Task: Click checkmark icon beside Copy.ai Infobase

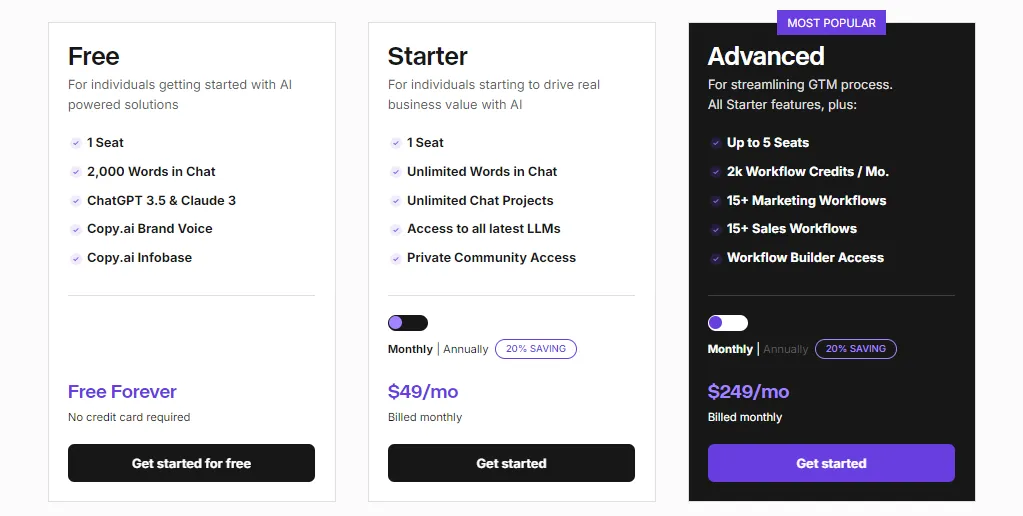Action: click(x=76, y=258)
